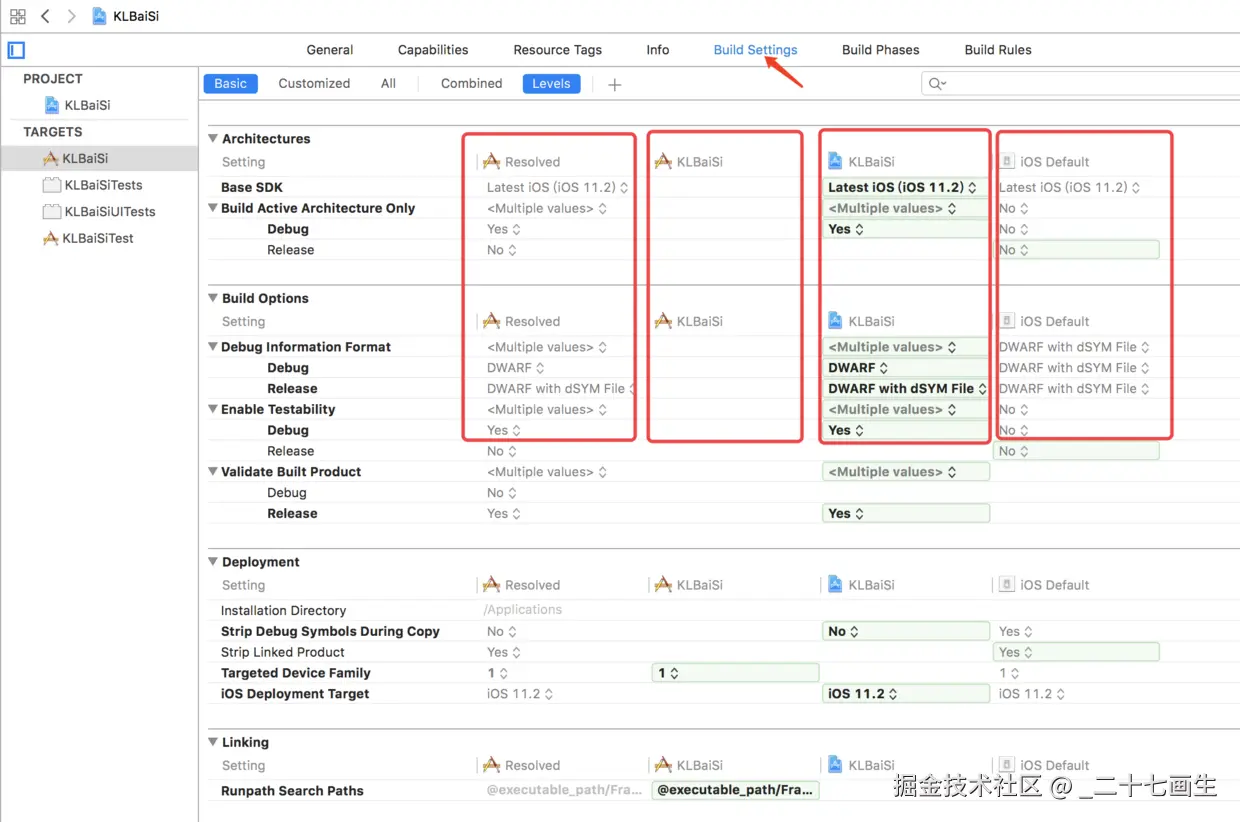Switch to Resource Tags tab

click(x=558, y=50)
